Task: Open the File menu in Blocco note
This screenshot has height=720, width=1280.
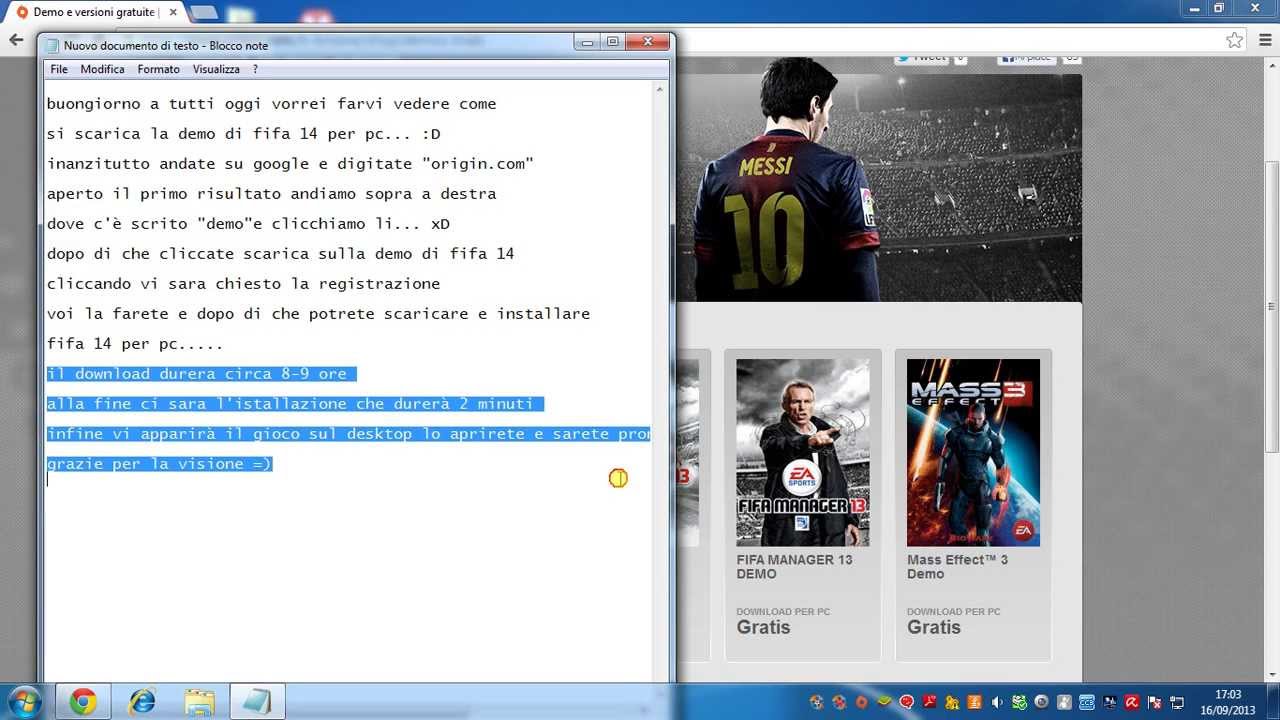Action: pyautogui.click(x=59, y=69)
